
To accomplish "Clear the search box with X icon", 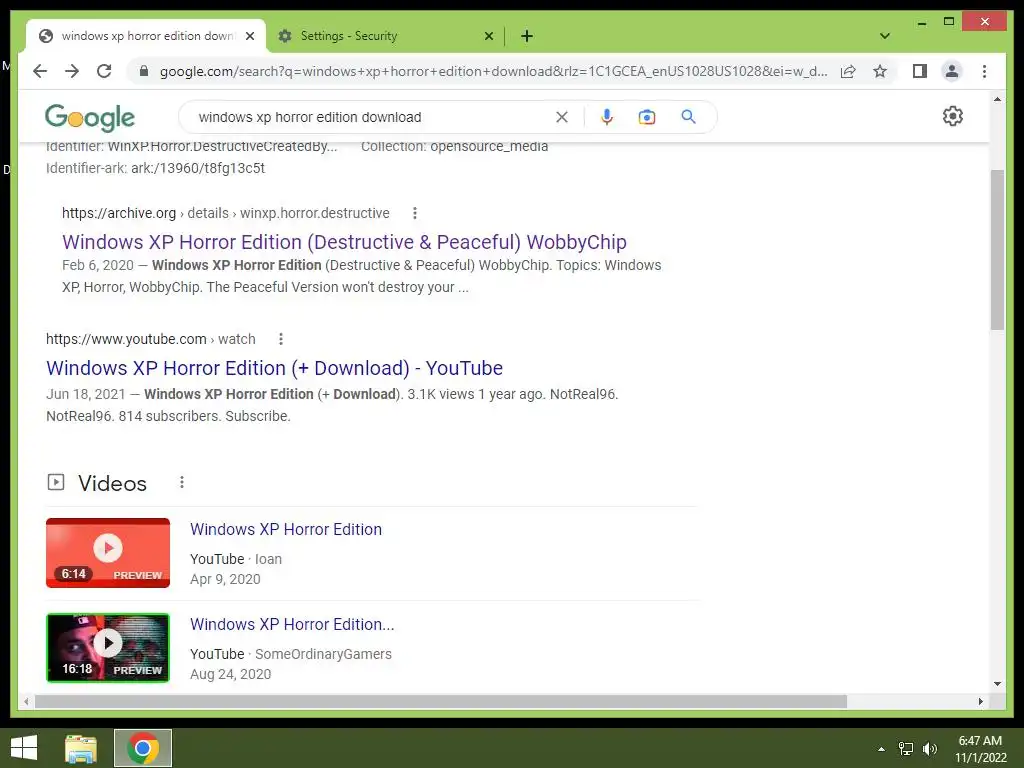I will [562, 117].
